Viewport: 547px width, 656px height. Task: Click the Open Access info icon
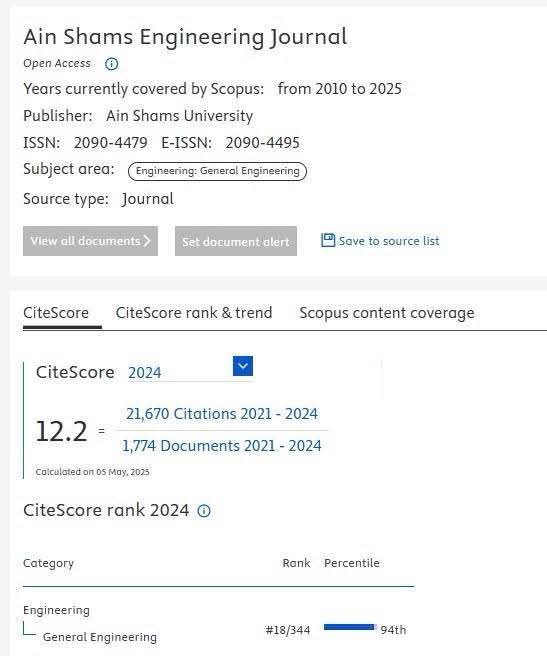click(111, 64)
